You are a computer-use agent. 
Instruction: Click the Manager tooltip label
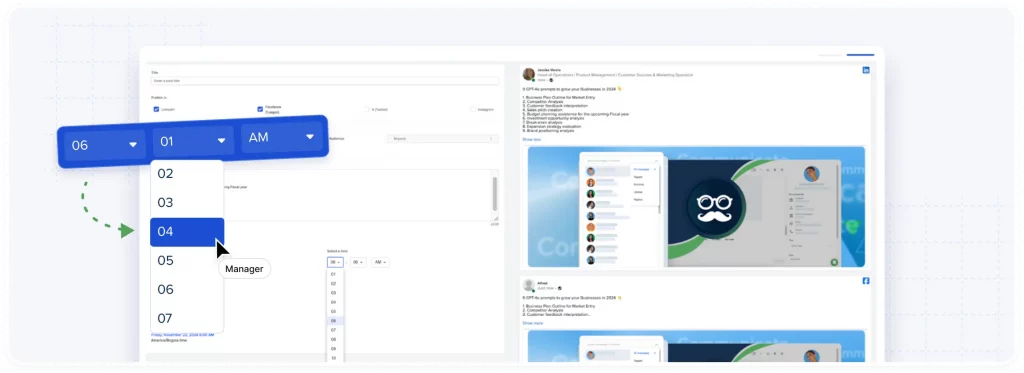[x=244, y=268]
